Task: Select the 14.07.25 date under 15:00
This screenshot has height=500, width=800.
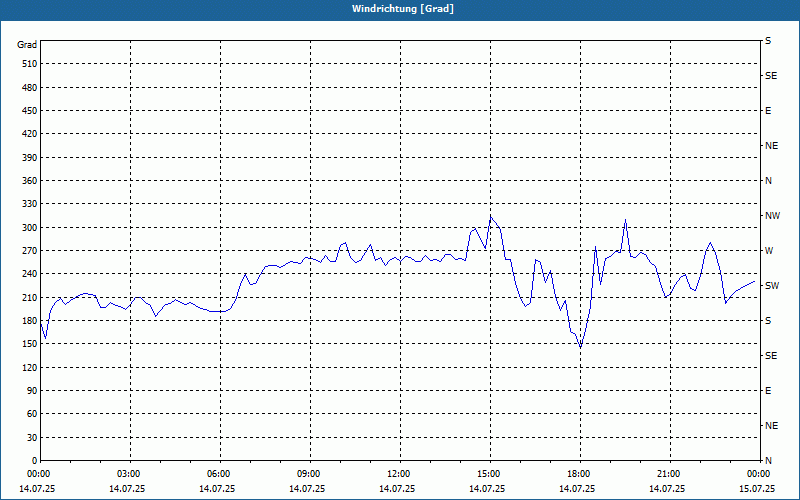Action: [x=487, y=488]
